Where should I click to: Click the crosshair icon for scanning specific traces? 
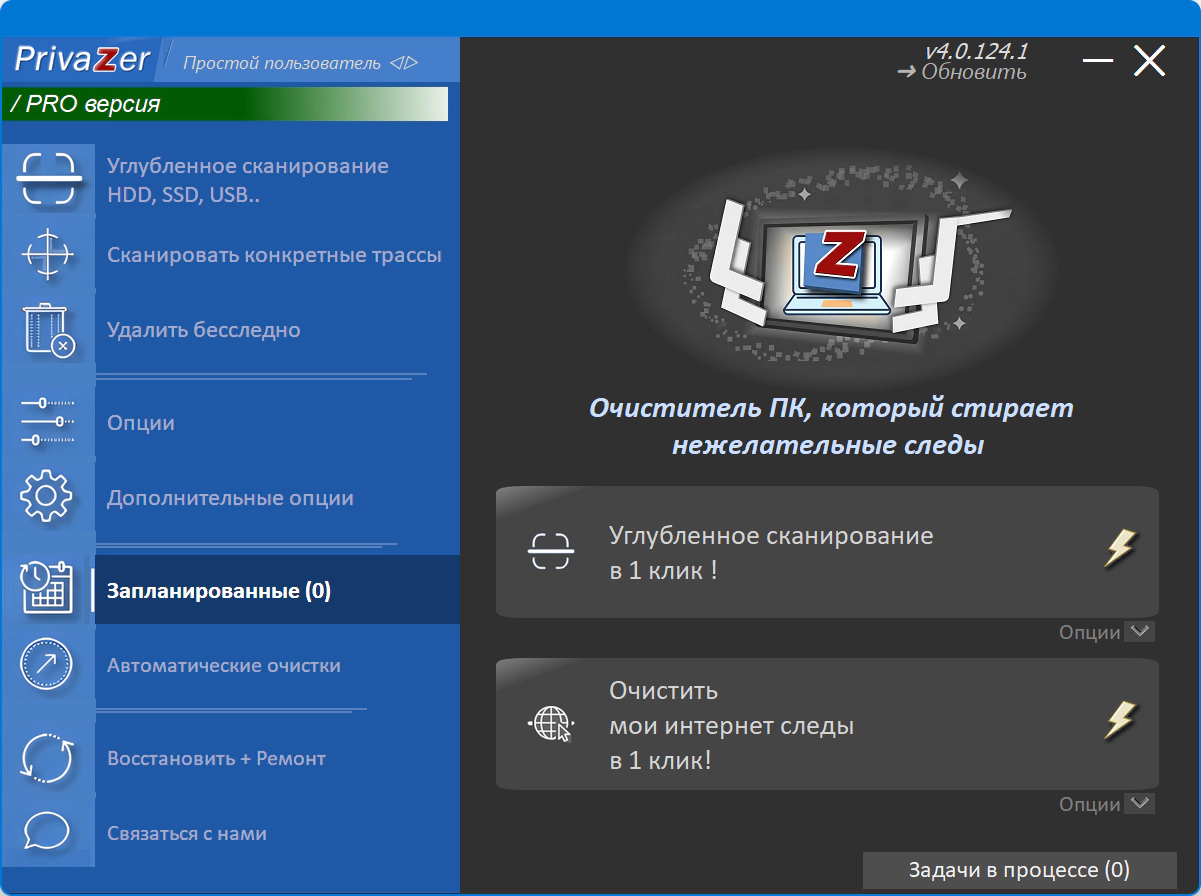pyautogui.click(x=47, y=254)
